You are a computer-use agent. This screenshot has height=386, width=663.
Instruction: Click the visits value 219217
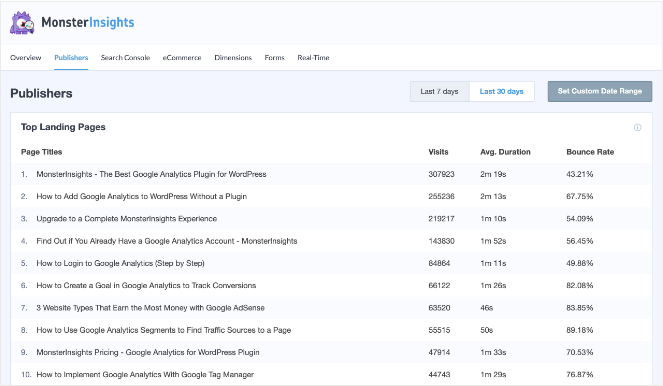tap(441, 219)
